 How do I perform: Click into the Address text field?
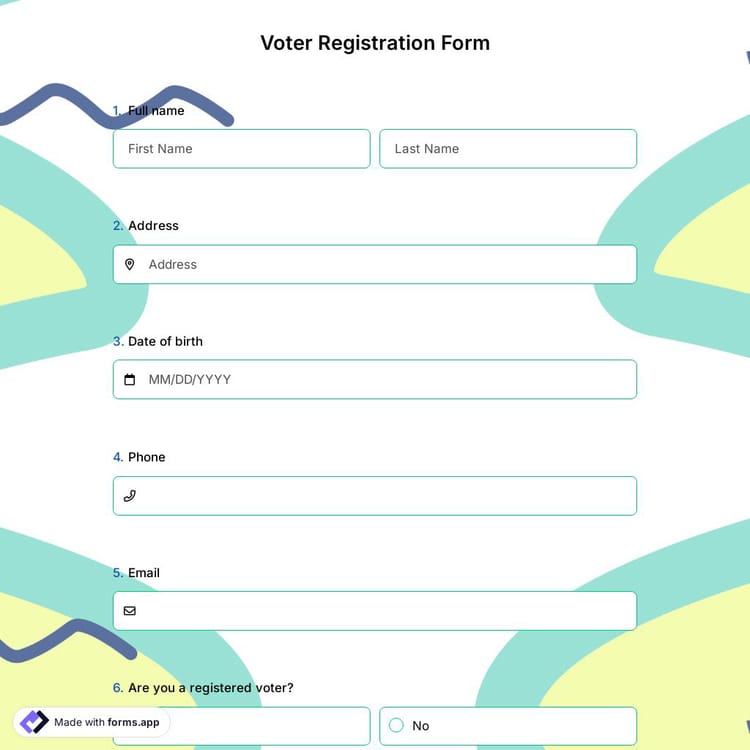385,265
